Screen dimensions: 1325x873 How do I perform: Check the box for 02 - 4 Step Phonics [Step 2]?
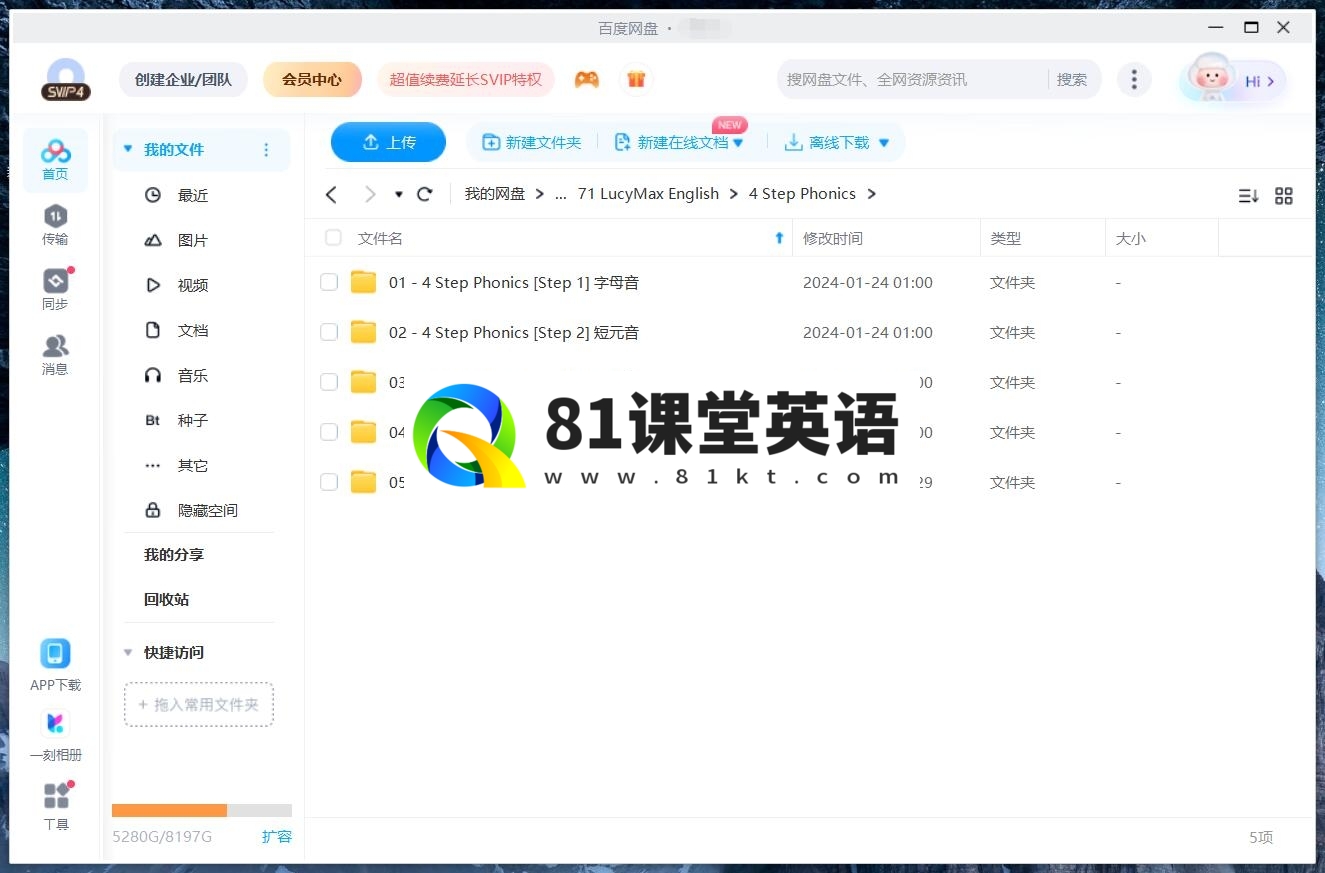coord(329,332)
